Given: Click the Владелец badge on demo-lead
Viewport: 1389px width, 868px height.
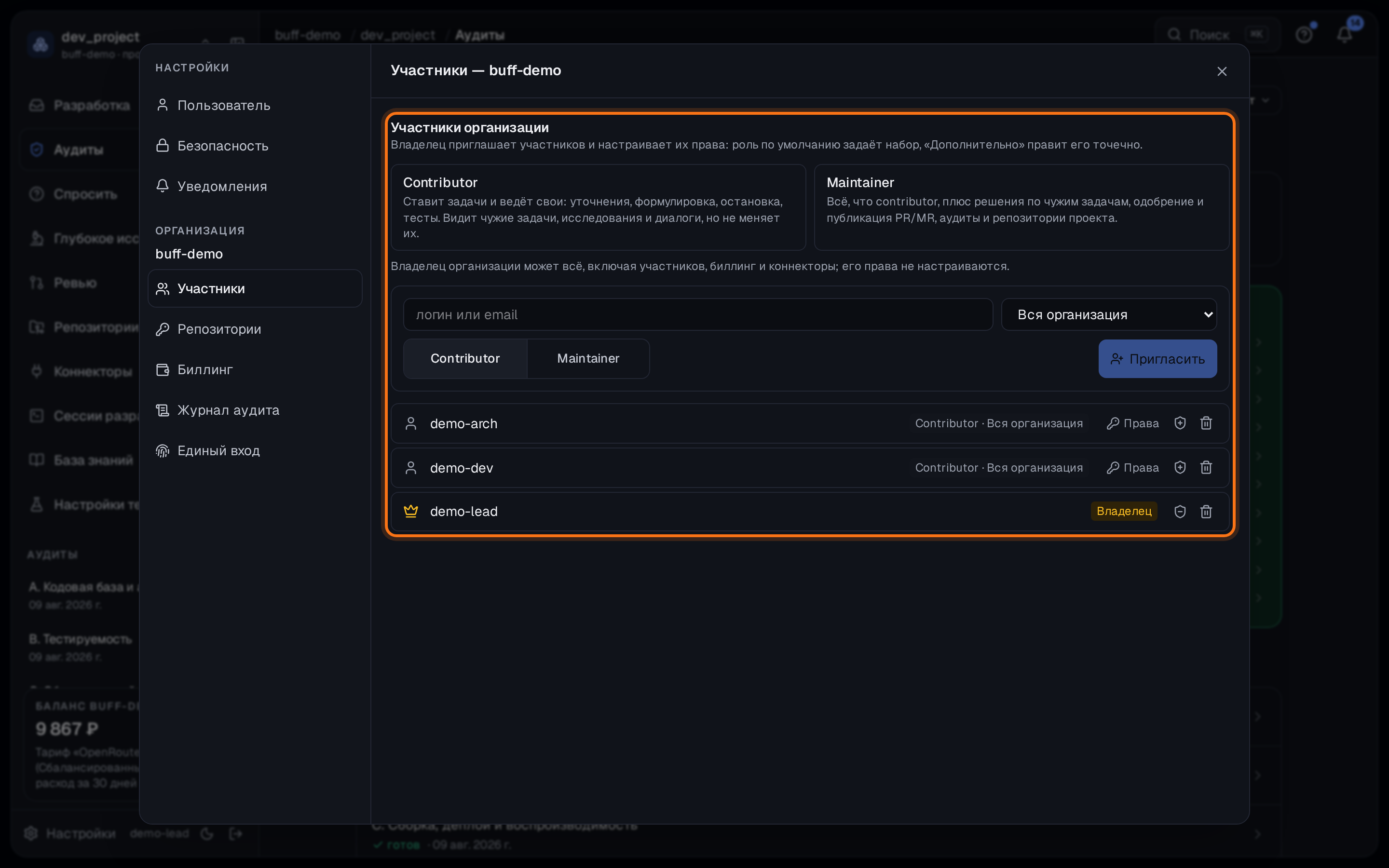Looking at the screenshot, I should (x=1124, y=511).
